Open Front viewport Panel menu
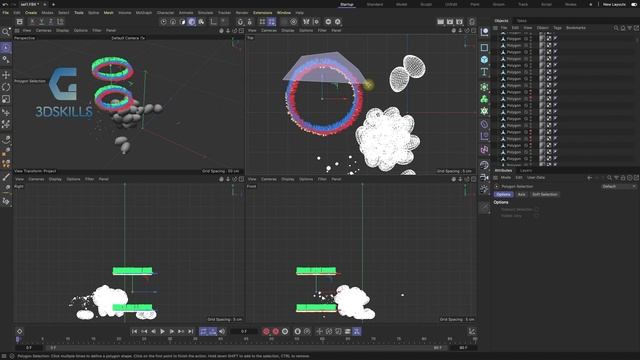The width and height of the screenshot is (640, 360). [x=336, y=179]
